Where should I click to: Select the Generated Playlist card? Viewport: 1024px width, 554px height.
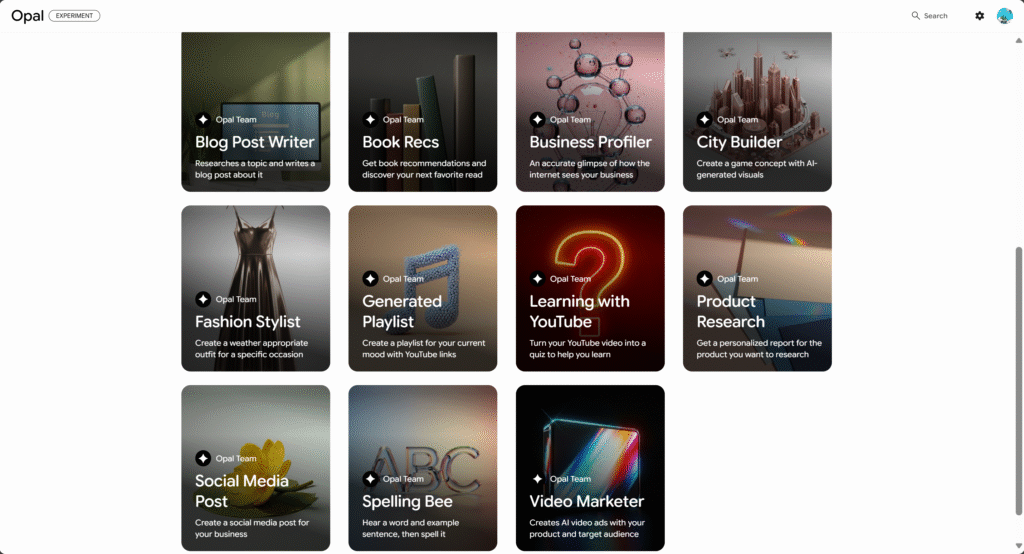[x=422, y=288]
